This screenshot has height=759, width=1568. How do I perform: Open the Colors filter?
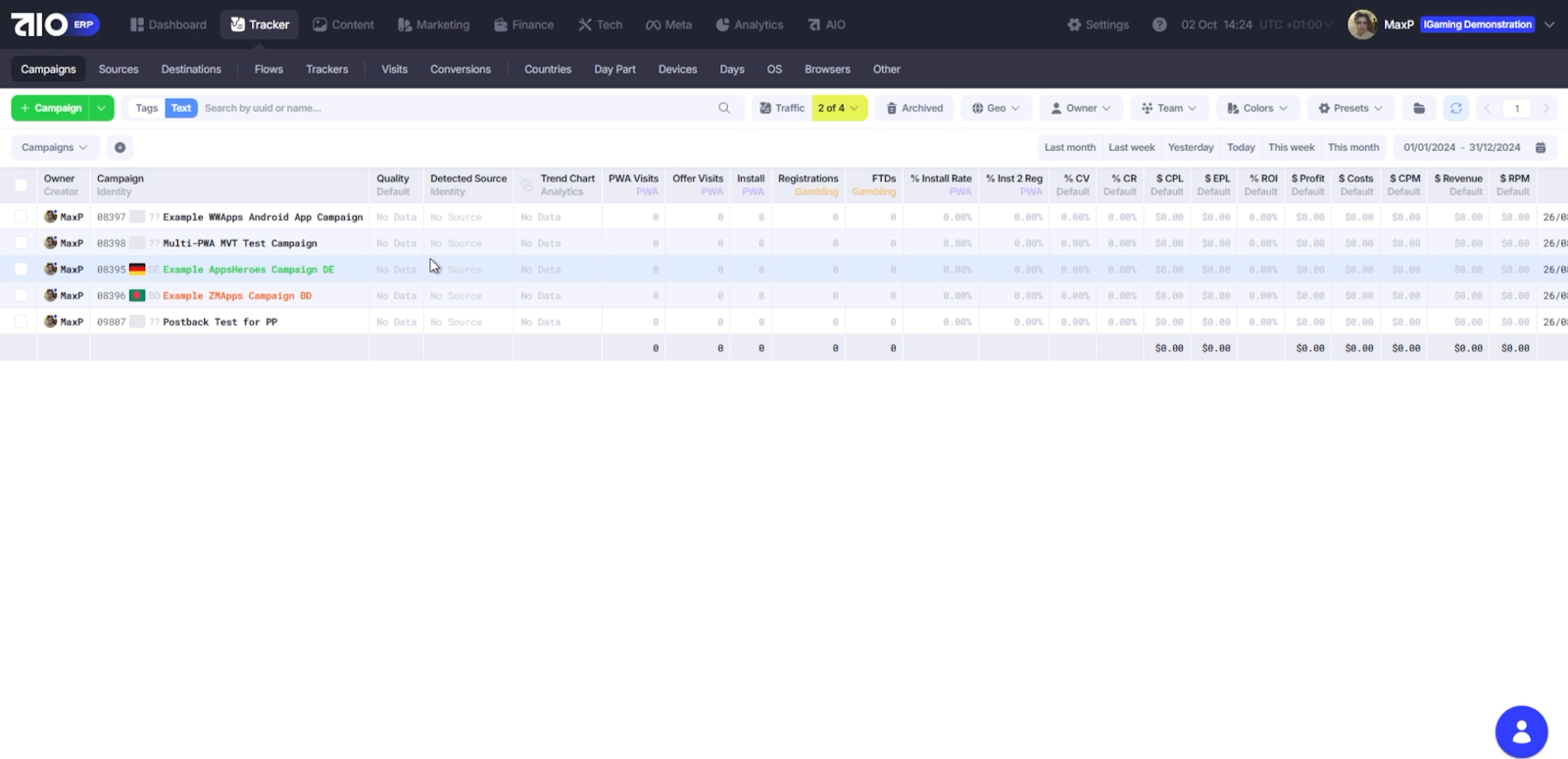[x=1257, y=108]
